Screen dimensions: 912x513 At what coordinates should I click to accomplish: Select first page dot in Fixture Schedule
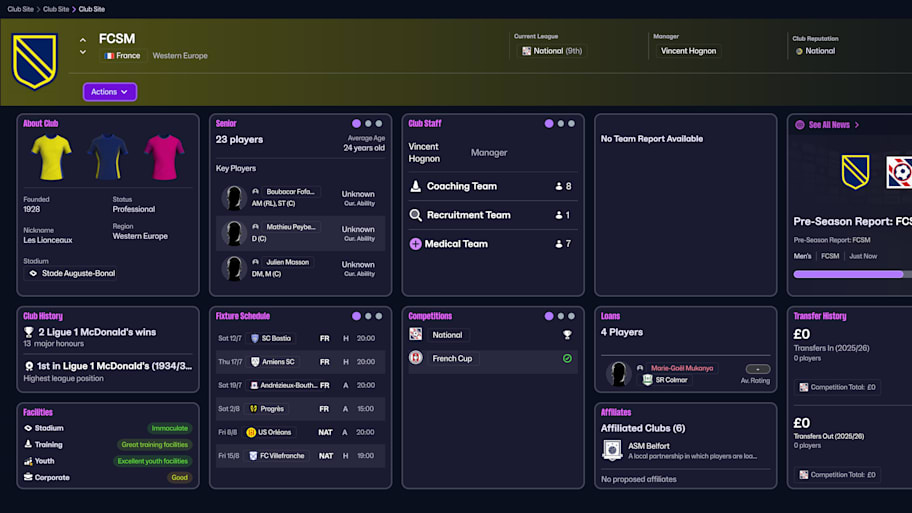pyautogui.click(x=357, y=316)
